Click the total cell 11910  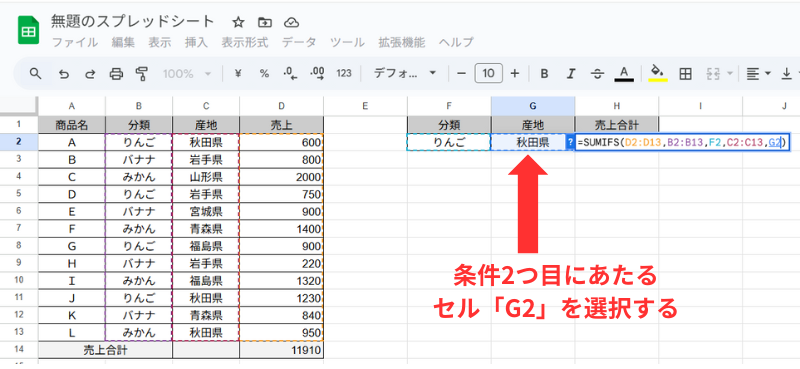click(x=282, y=351)
